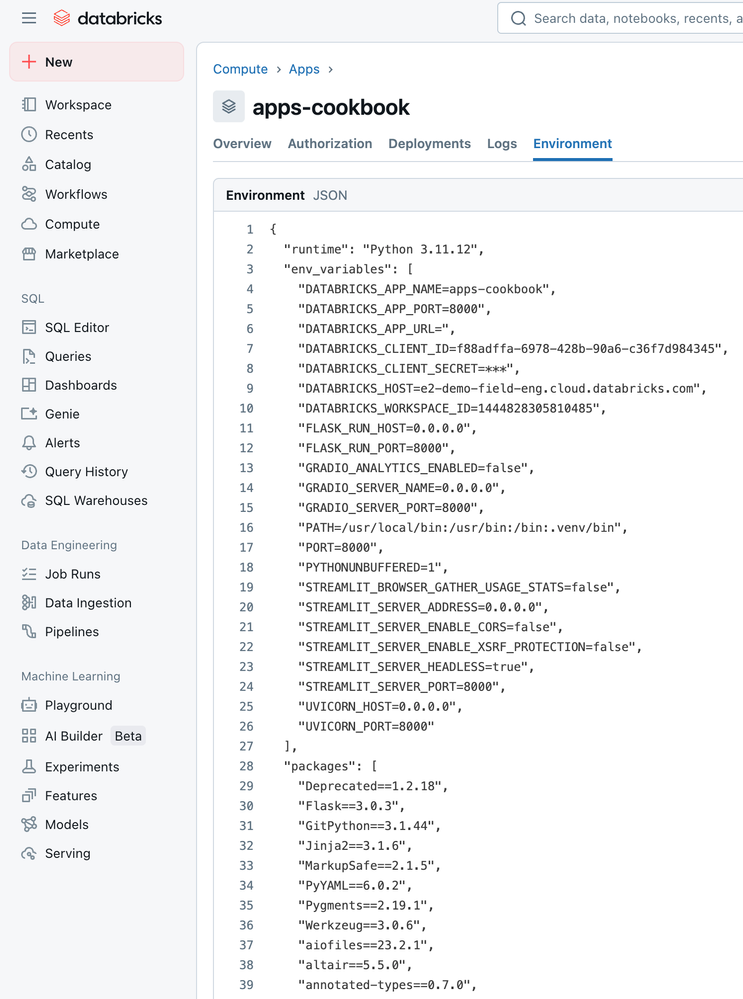Click the Dashboards icon
This screenshot has width=743, height=999.
click(29, 385)
